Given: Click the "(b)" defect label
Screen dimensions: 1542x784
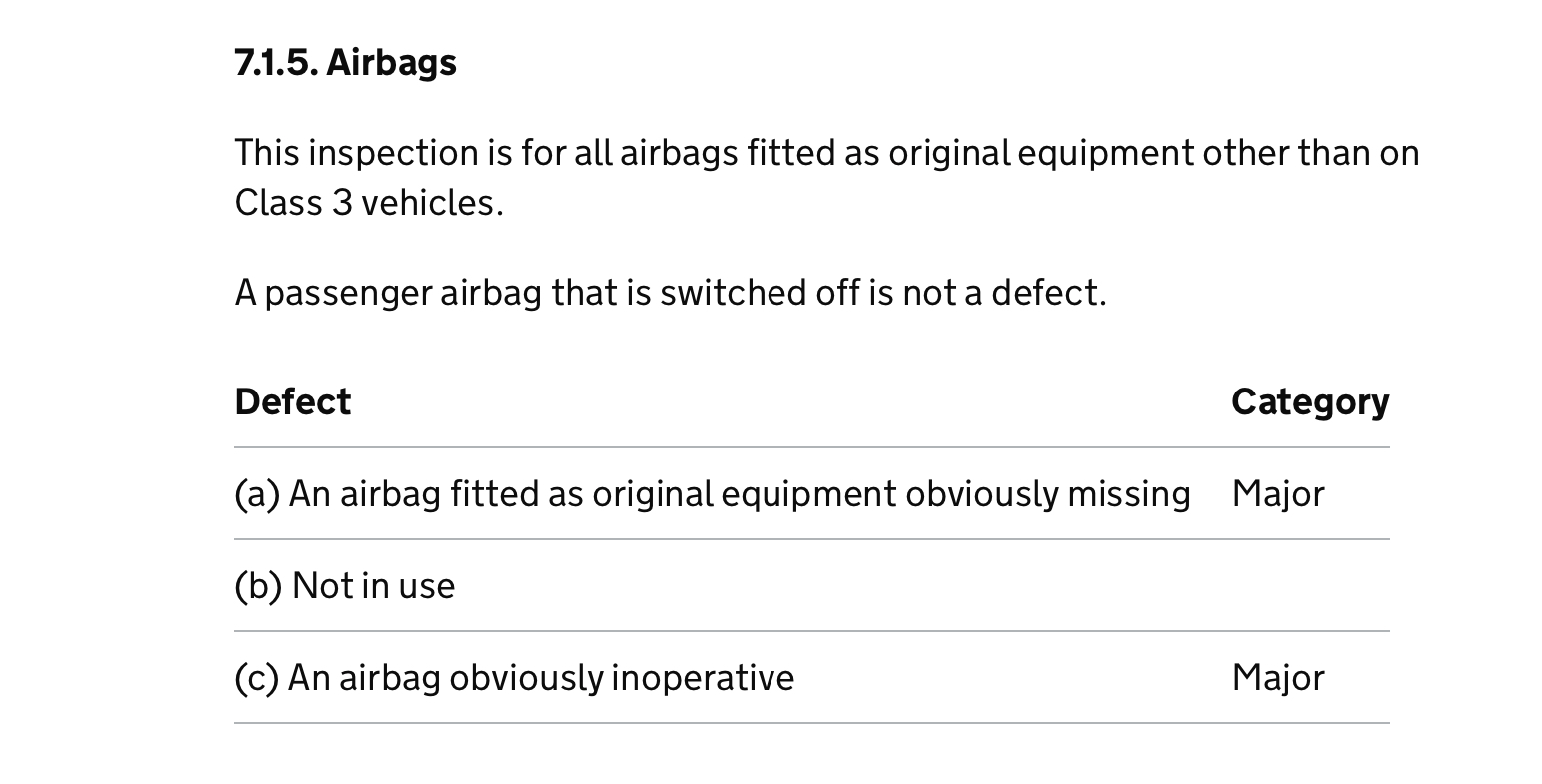Looking at the screenshot, I should 258,586.
